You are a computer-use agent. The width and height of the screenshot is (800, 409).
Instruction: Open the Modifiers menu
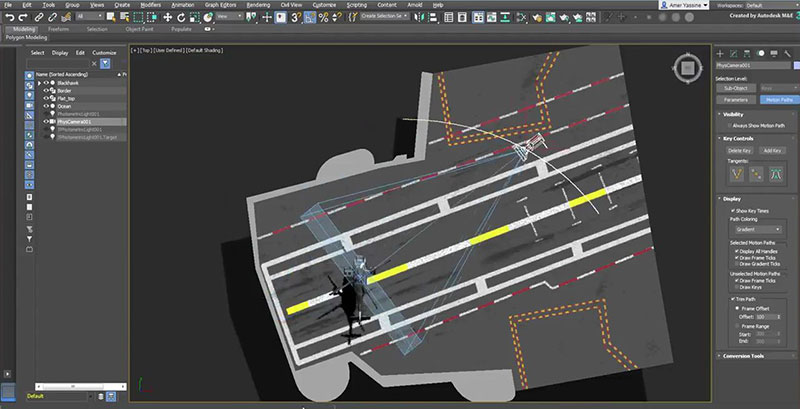pos(150,4)
